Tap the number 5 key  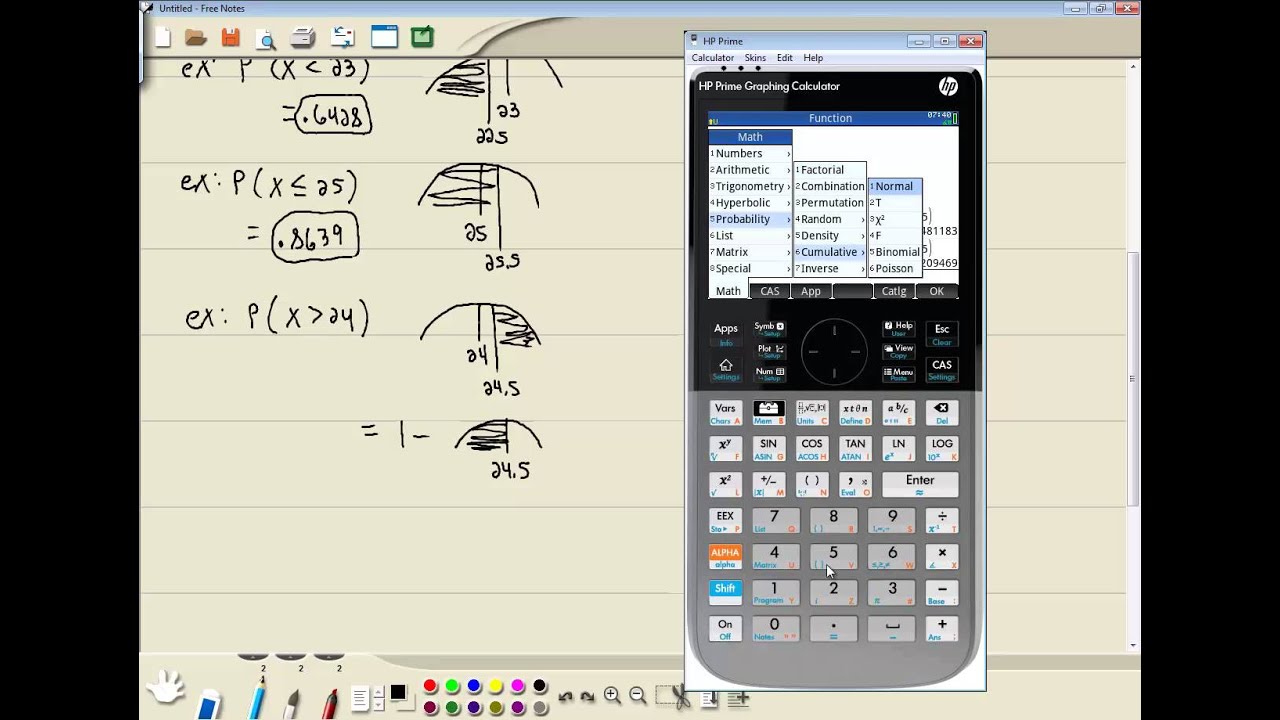[x=833, y=556]
